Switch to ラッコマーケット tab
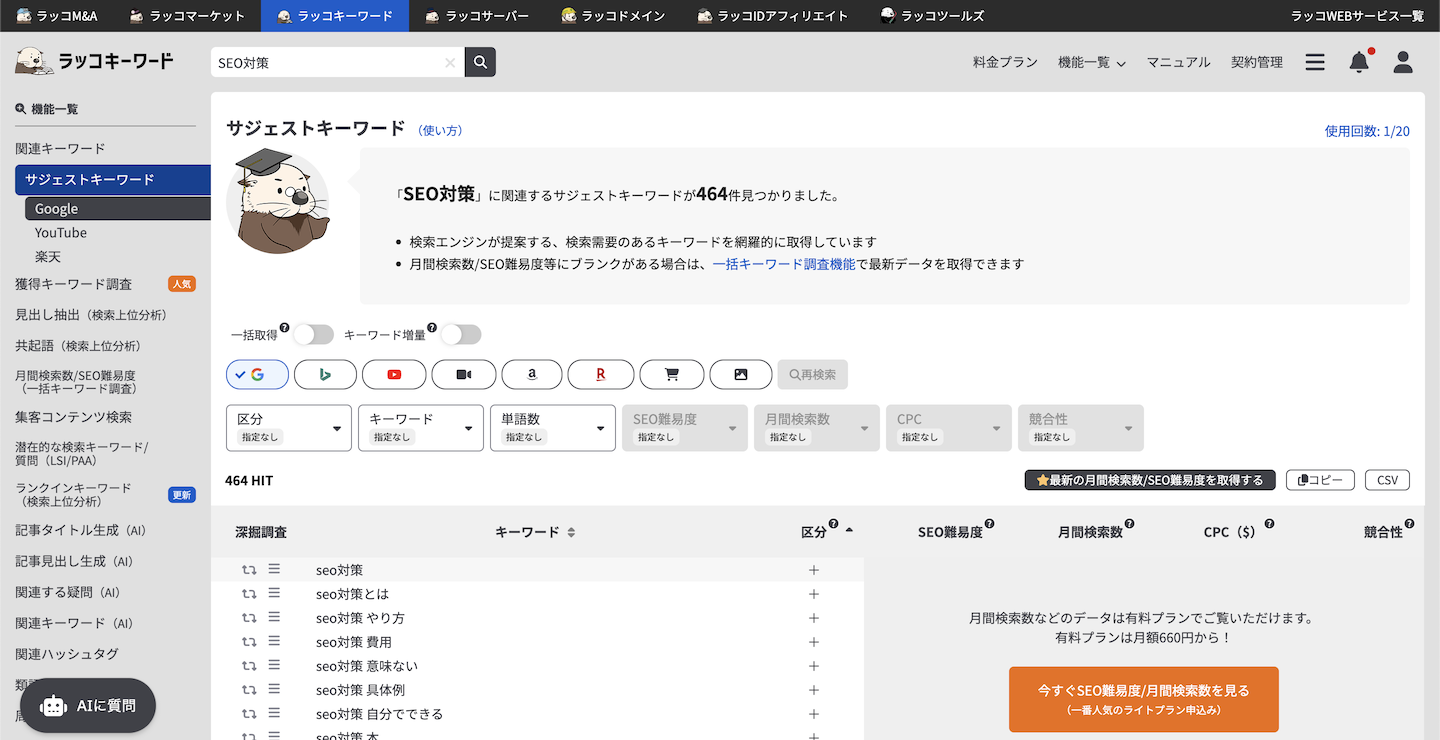This screenshot has width=1440, height=740. (x=188, y=16)
